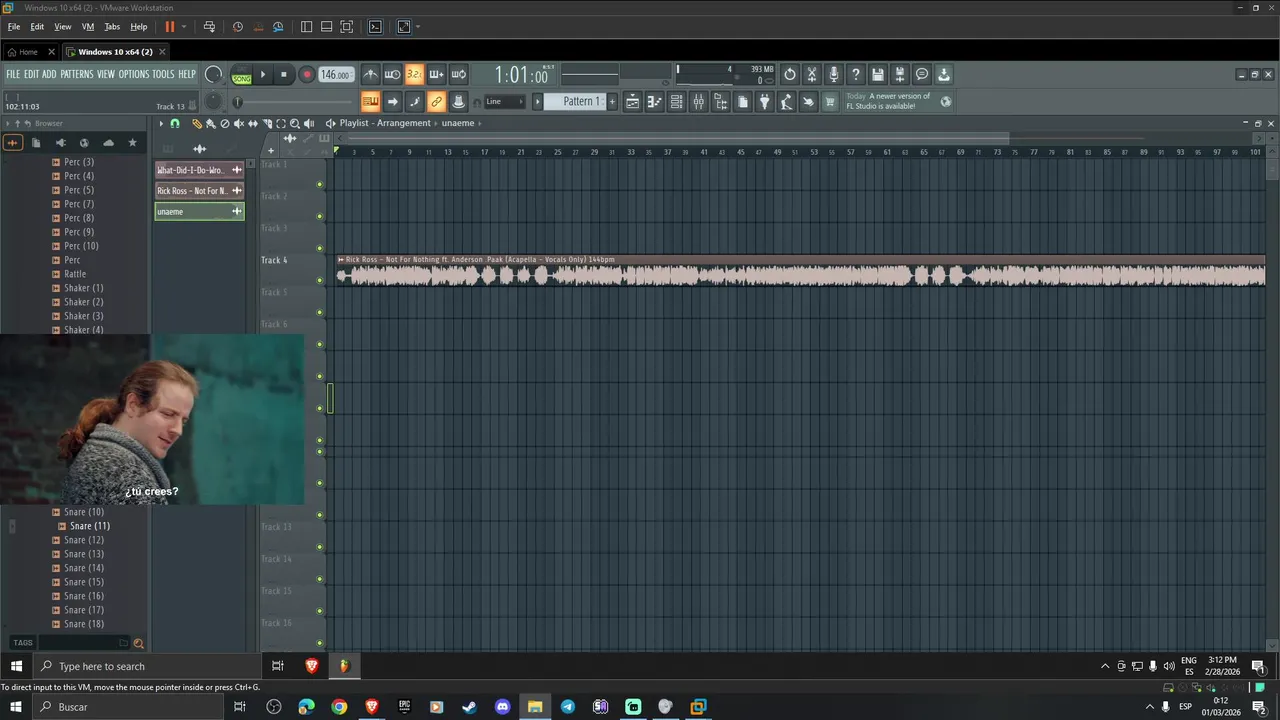Open the pattern menu arrow left of Pattern 1
This screenshot has height=720, width=1280.
pos(537,101)
